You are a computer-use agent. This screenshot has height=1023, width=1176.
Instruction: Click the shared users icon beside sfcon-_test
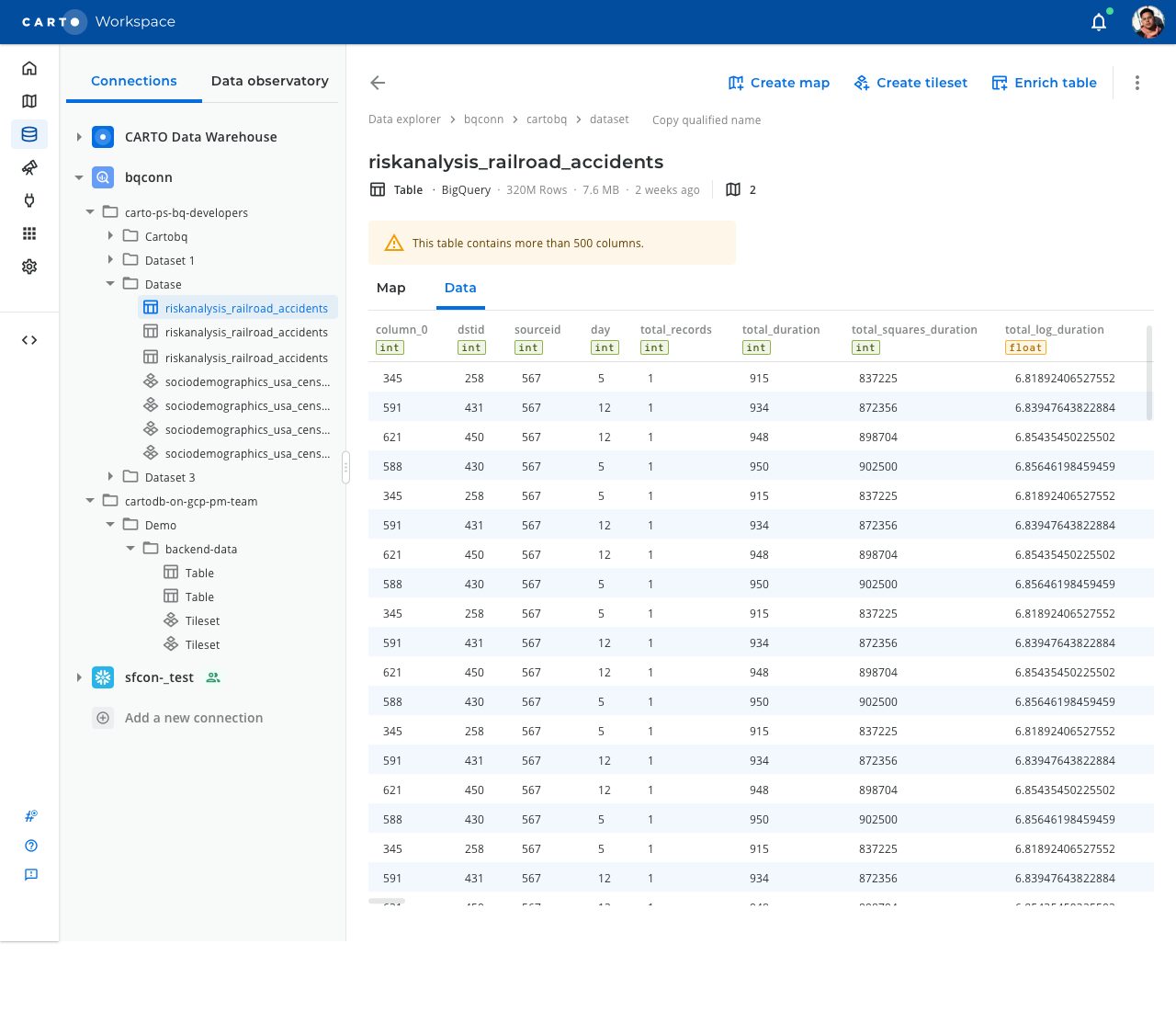coord(213,677)
